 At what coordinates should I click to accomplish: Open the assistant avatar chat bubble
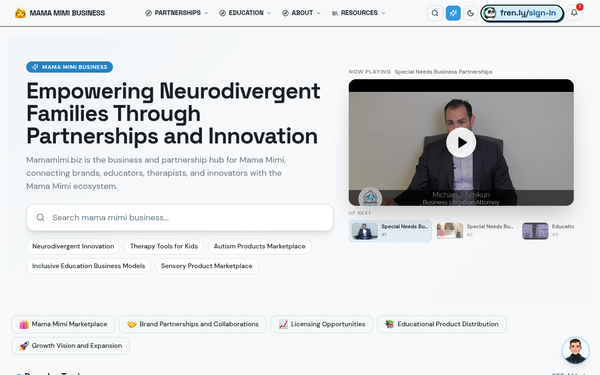[x=575, y=350]
